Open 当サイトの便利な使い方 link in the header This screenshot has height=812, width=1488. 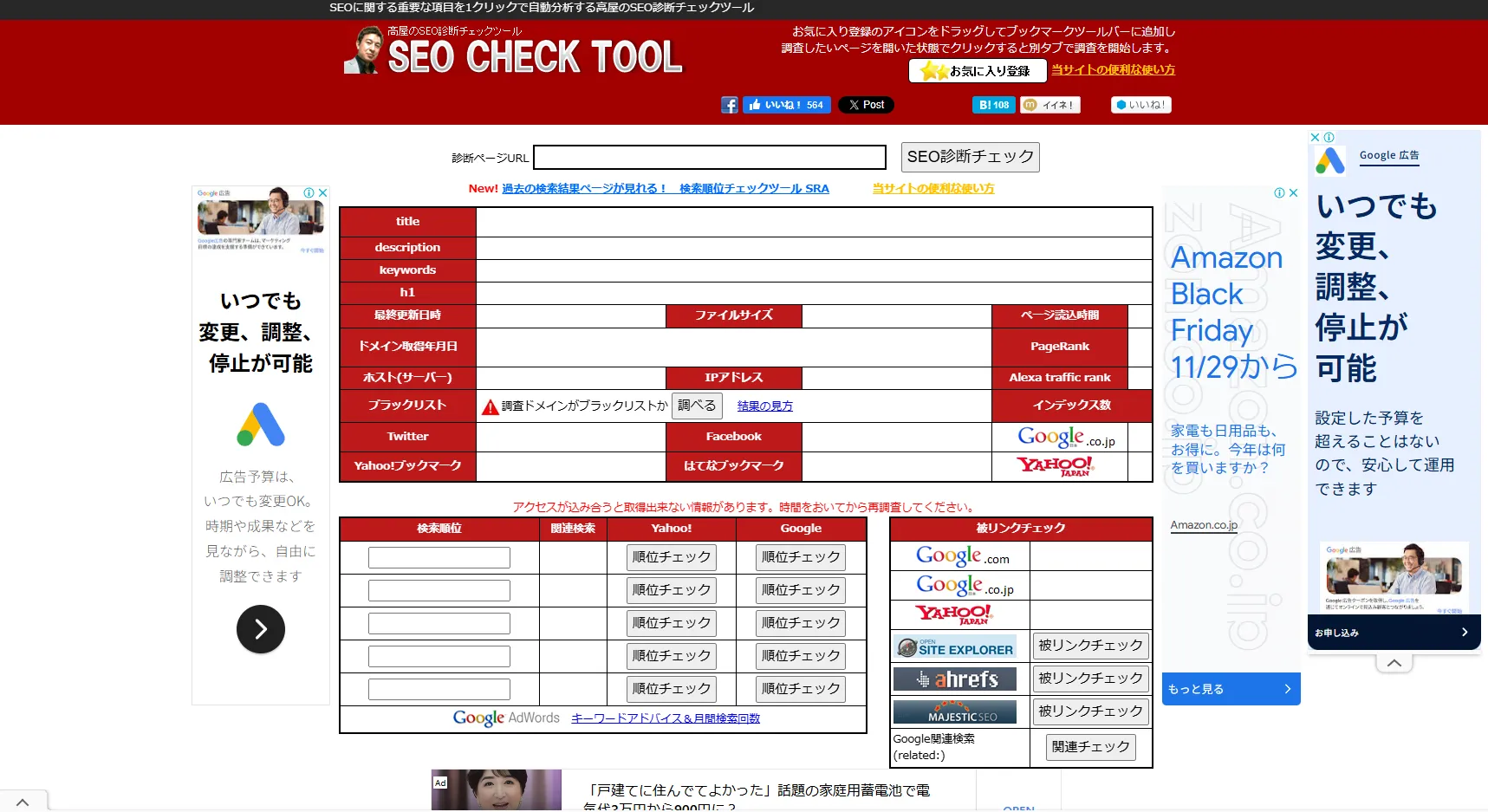pos(1114,69)
